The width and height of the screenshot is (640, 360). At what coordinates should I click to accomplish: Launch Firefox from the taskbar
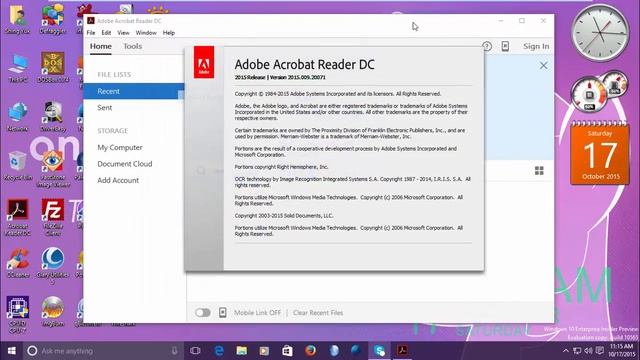coord(310,351)
